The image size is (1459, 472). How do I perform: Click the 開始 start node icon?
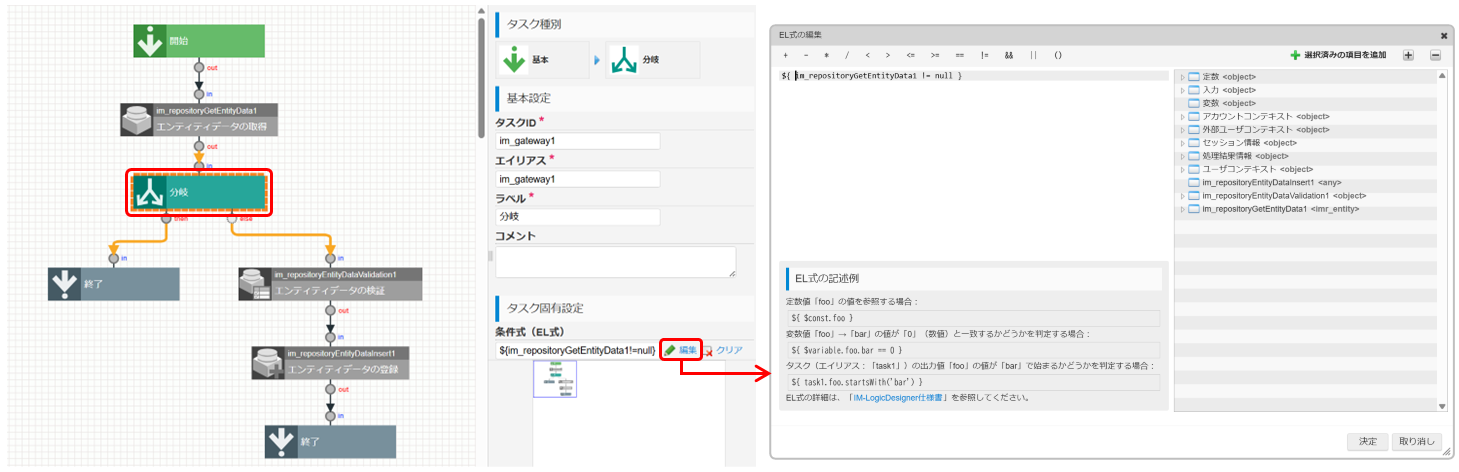pyautogui.click(x=150, y=41)
